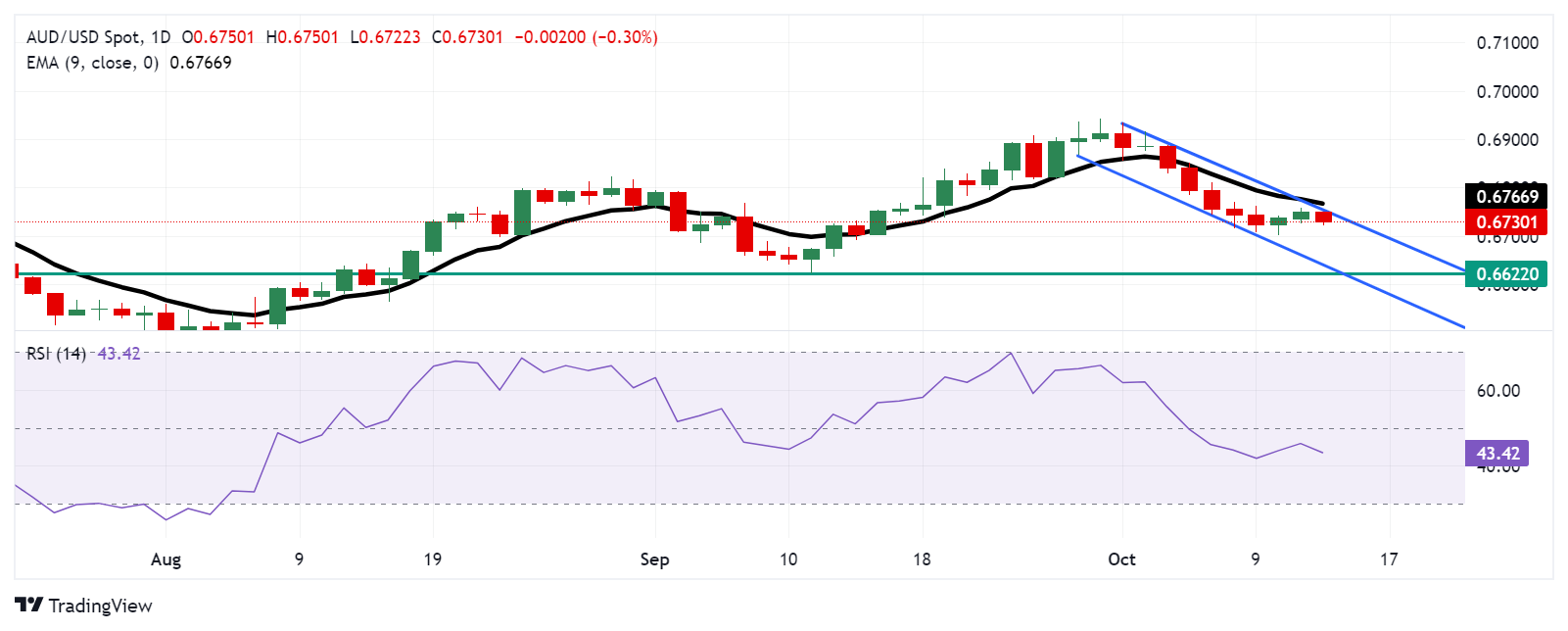Click the purple 43.42 RSI value label

pyautogui.click(x=1497, y=453)
